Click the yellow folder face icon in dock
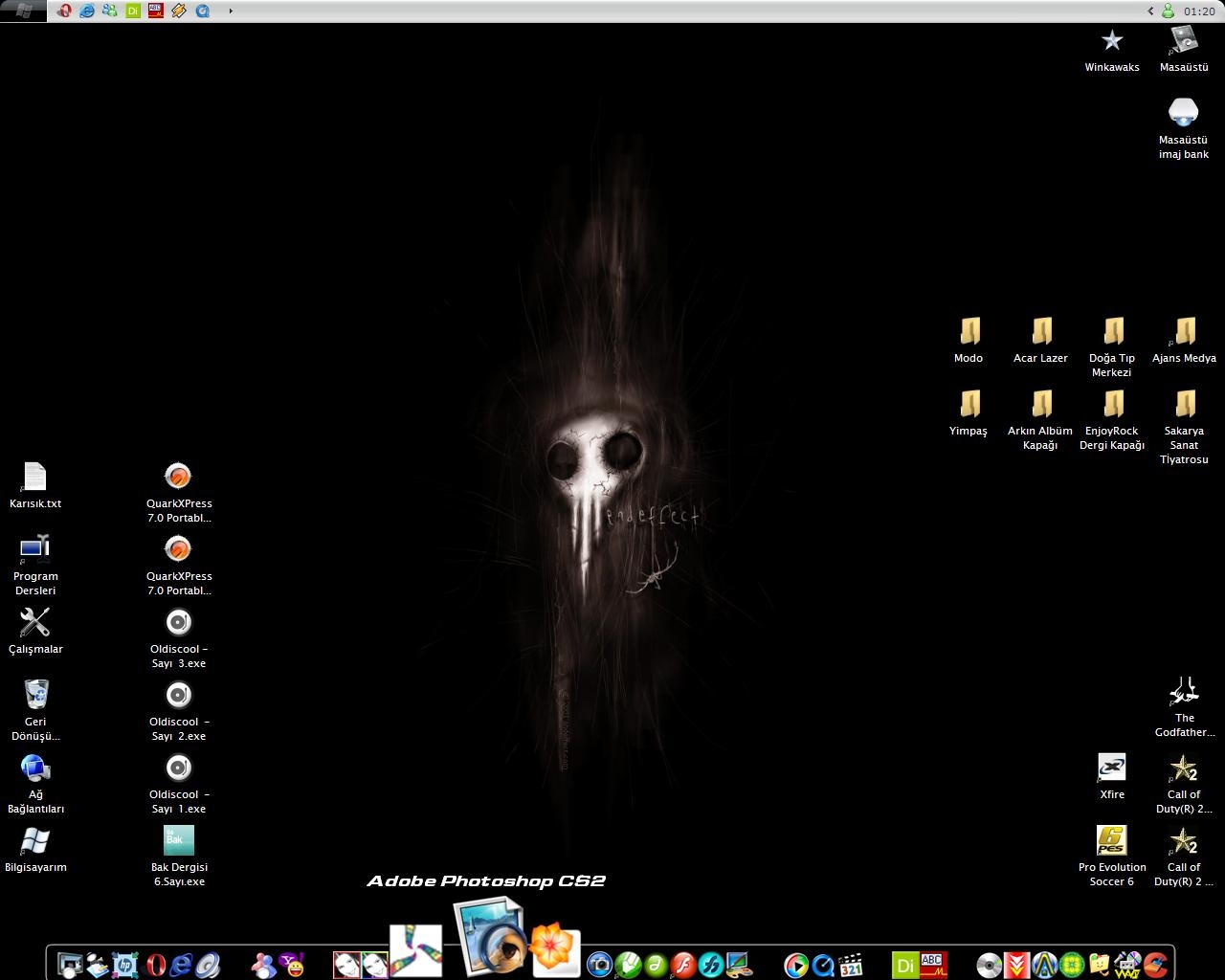The height and width of the screenshot is (980, 1225). (1100, 965)
